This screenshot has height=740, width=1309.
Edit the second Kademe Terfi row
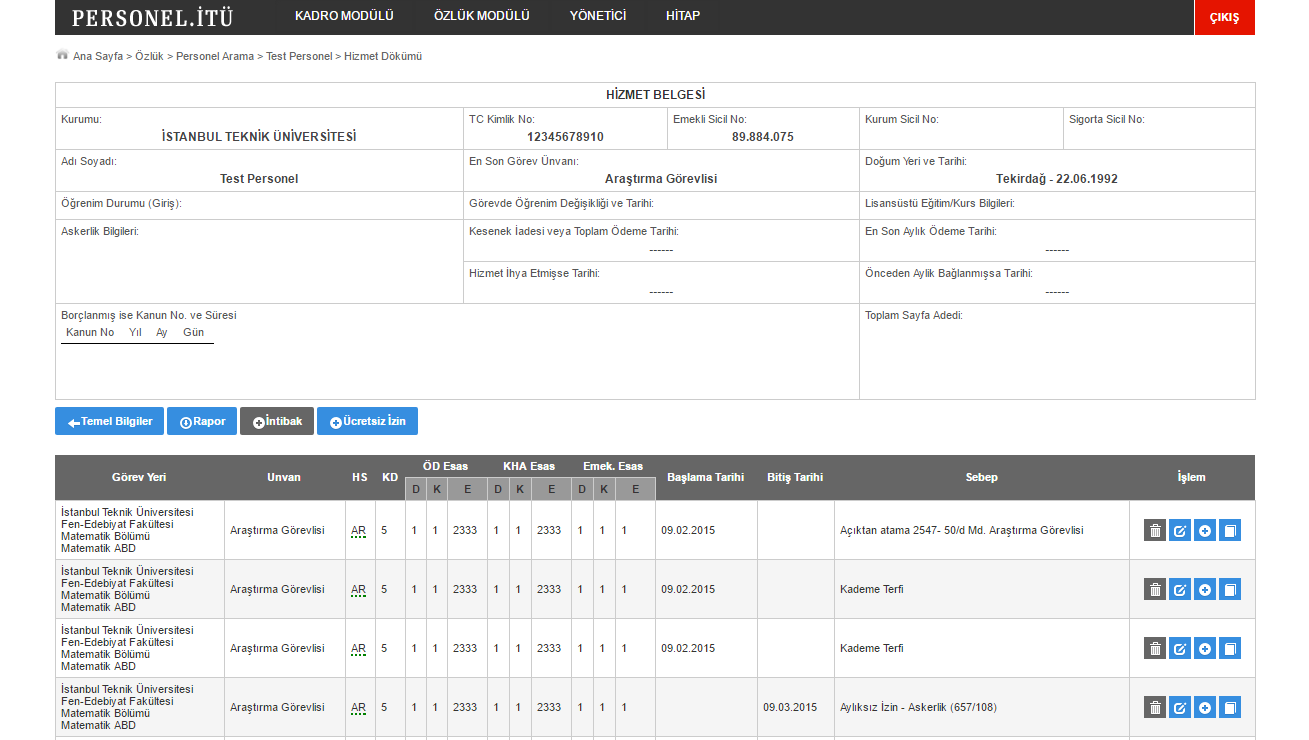(1180, 649)
